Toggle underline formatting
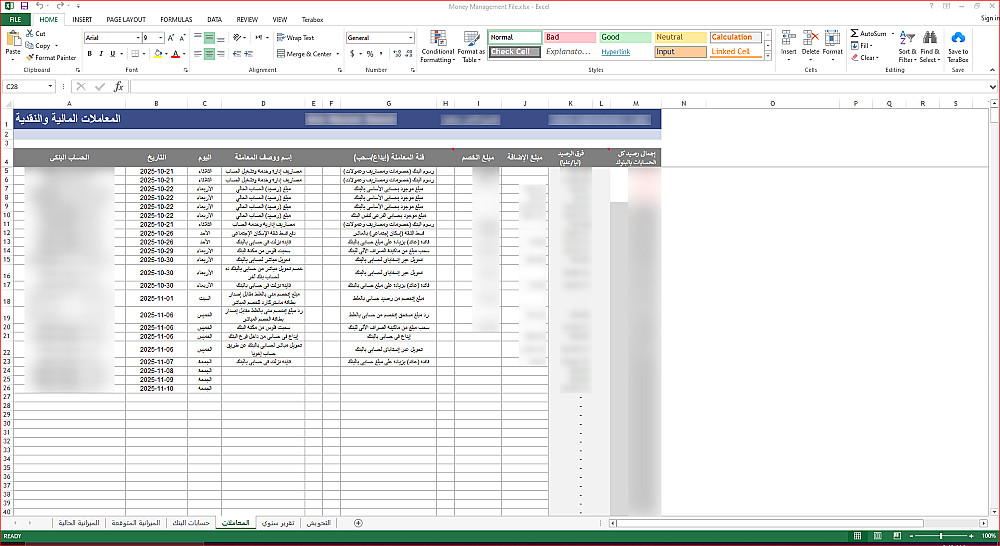The image size is (1000, 546). (113, 54)
